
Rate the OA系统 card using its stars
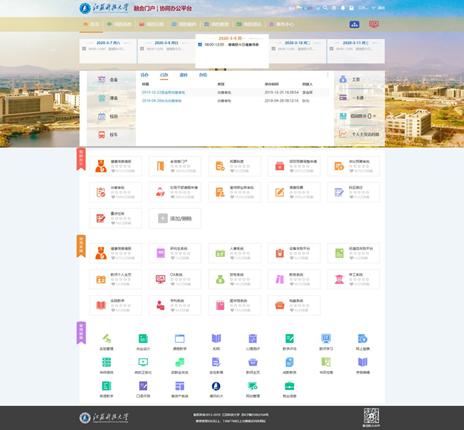coord(180,279)
